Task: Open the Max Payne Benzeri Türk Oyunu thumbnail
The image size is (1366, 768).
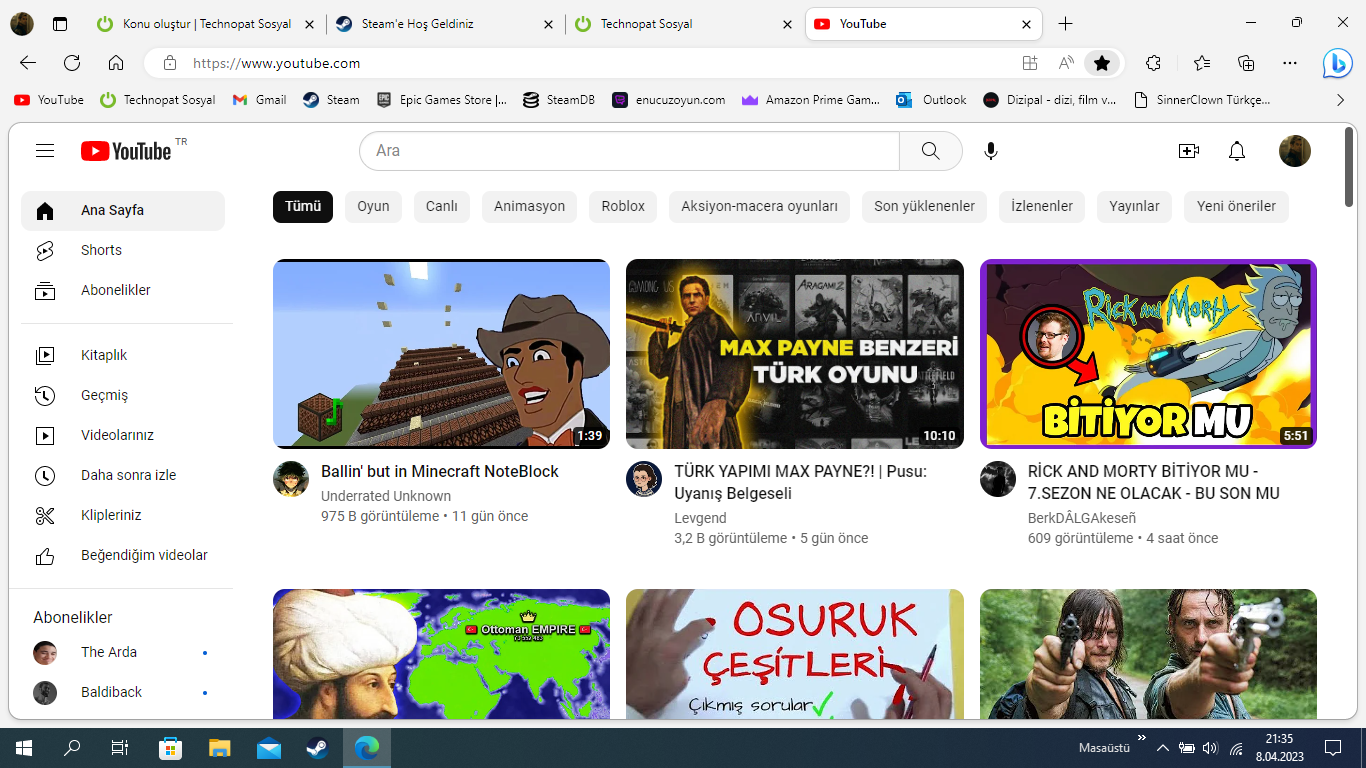Action: (795, 354)
